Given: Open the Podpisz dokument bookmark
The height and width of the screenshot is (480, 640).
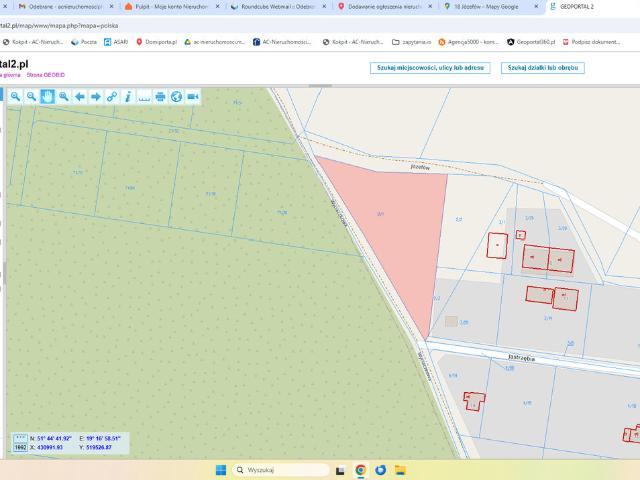Looking at the screenshot, I should click(591, 42).
